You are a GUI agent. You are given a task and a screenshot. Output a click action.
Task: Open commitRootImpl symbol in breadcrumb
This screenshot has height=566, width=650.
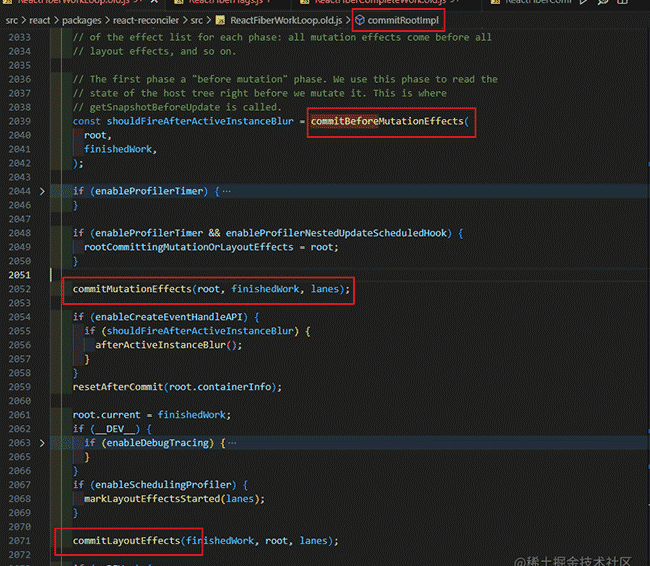tap(403, 20)
